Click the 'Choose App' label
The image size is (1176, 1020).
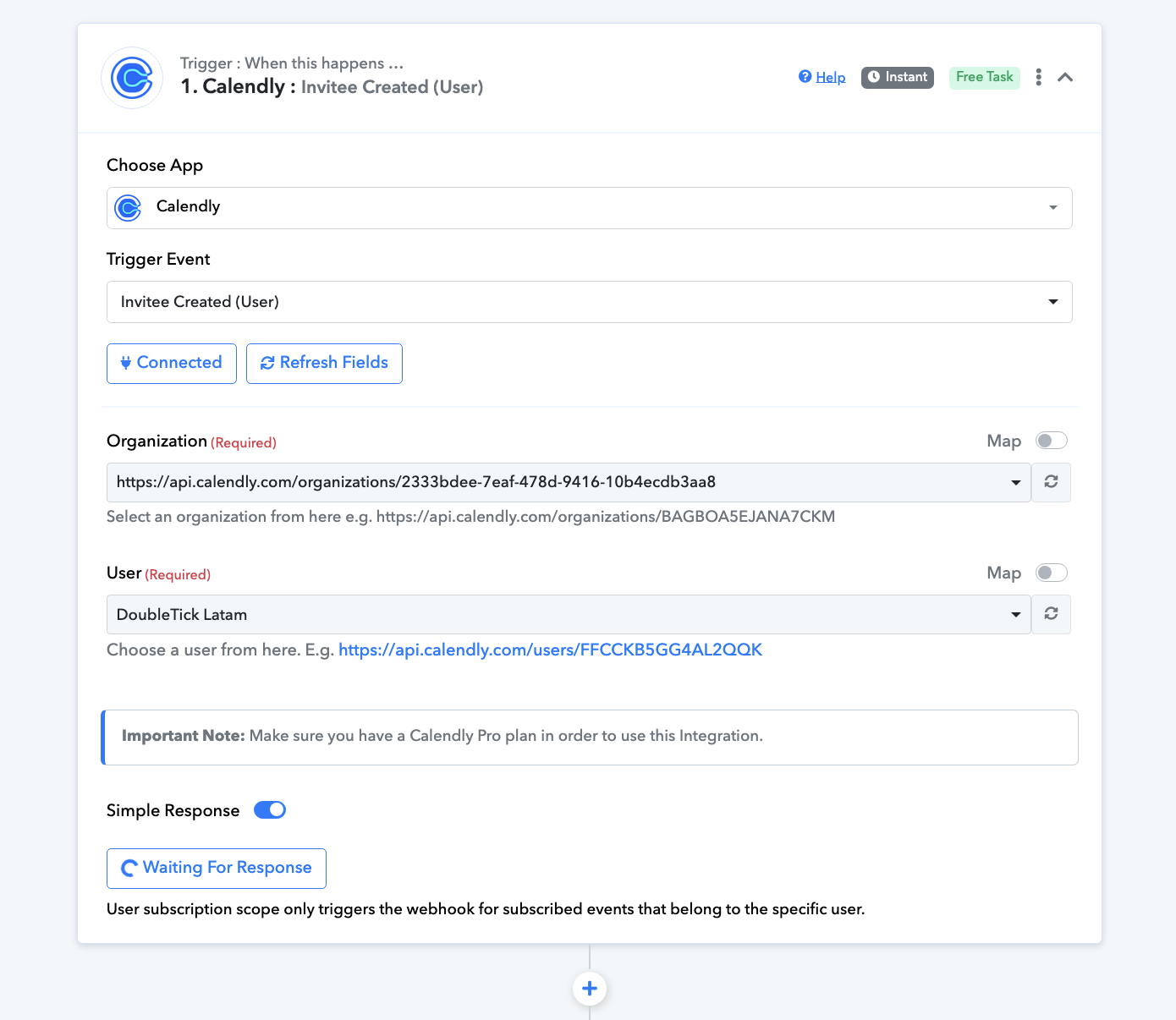[155, 166]
